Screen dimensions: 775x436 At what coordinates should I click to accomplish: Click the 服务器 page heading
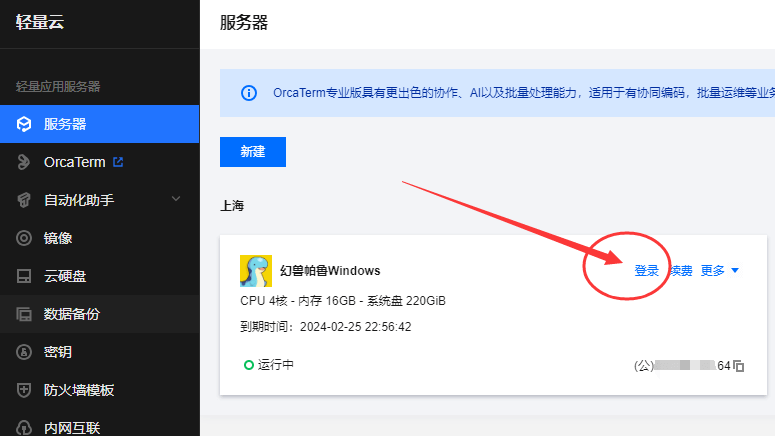[x=244, y=23]
